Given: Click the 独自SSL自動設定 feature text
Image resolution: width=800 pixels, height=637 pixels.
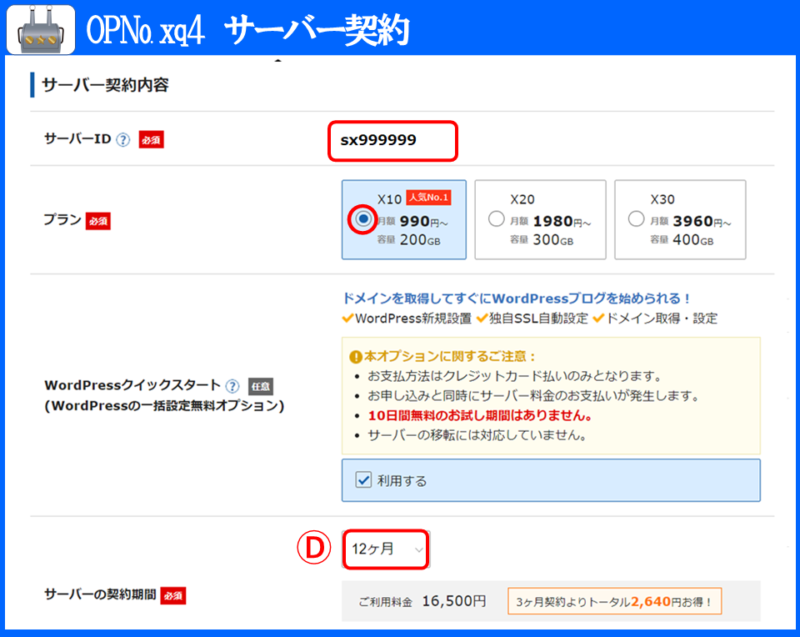Looking at the screenshot, I should coord(538,318).
